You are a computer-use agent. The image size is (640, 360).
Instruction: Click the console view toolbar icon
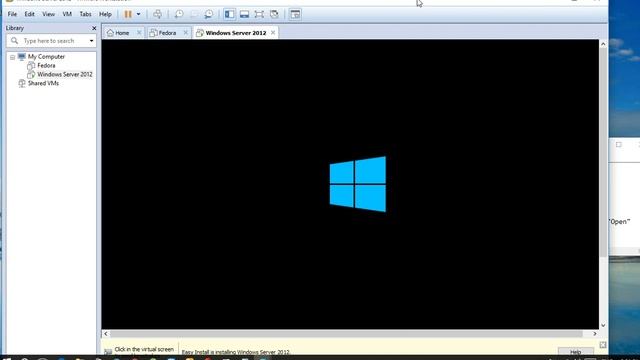click(x=295, y=14)
